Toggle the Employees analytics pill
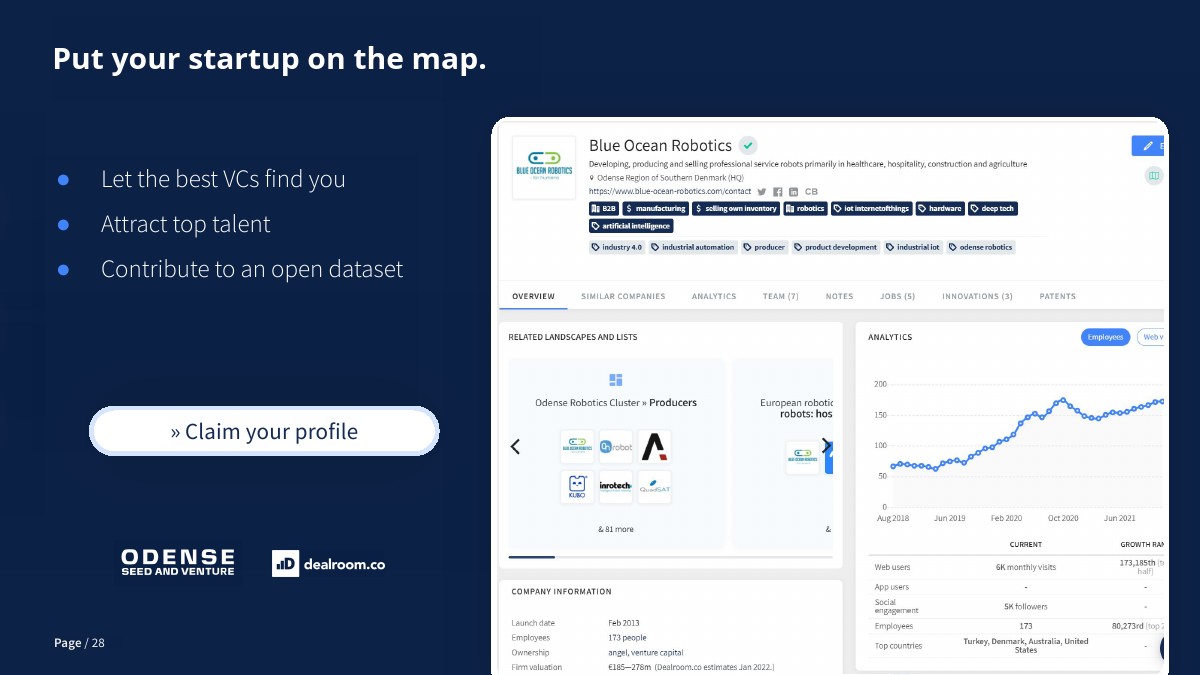 pos(1105,337)
